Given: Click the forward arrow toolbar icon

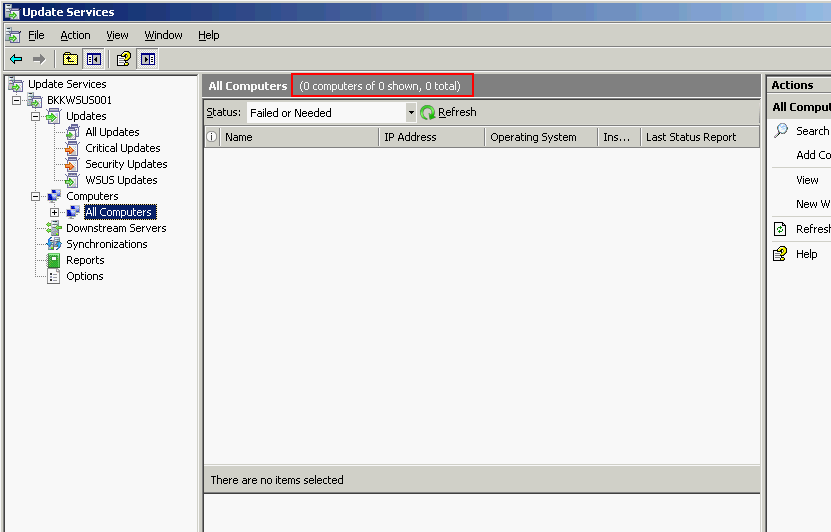Looking at the screenshot, I should pyautogui.click(x=39, y=59).
